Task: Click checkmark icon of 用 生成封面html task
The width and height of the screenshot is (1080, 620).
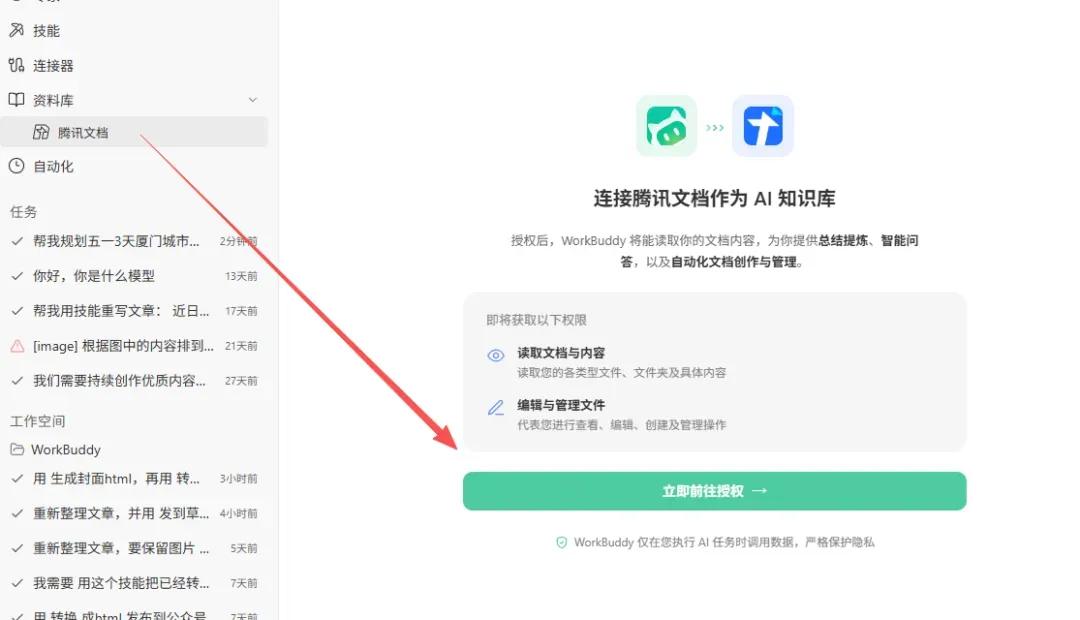Action: pyautogui.click(x=17, y=478)
